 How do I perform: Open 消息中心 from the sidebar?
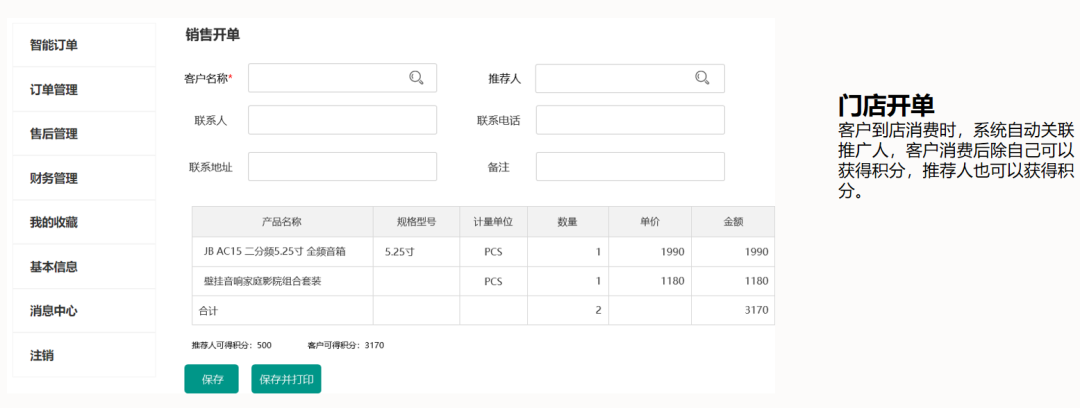[x=54, y=311]
